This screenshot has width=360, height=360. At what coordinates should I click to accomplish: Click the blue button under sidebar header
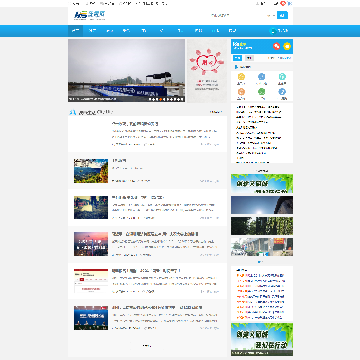237,58
